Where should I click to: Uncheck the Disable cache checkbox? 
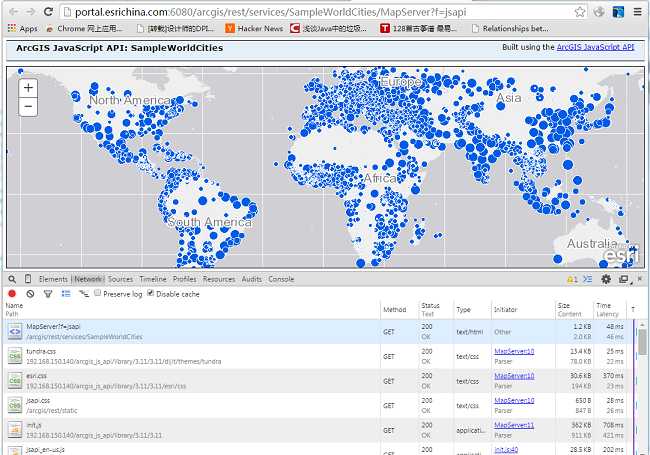150,293
